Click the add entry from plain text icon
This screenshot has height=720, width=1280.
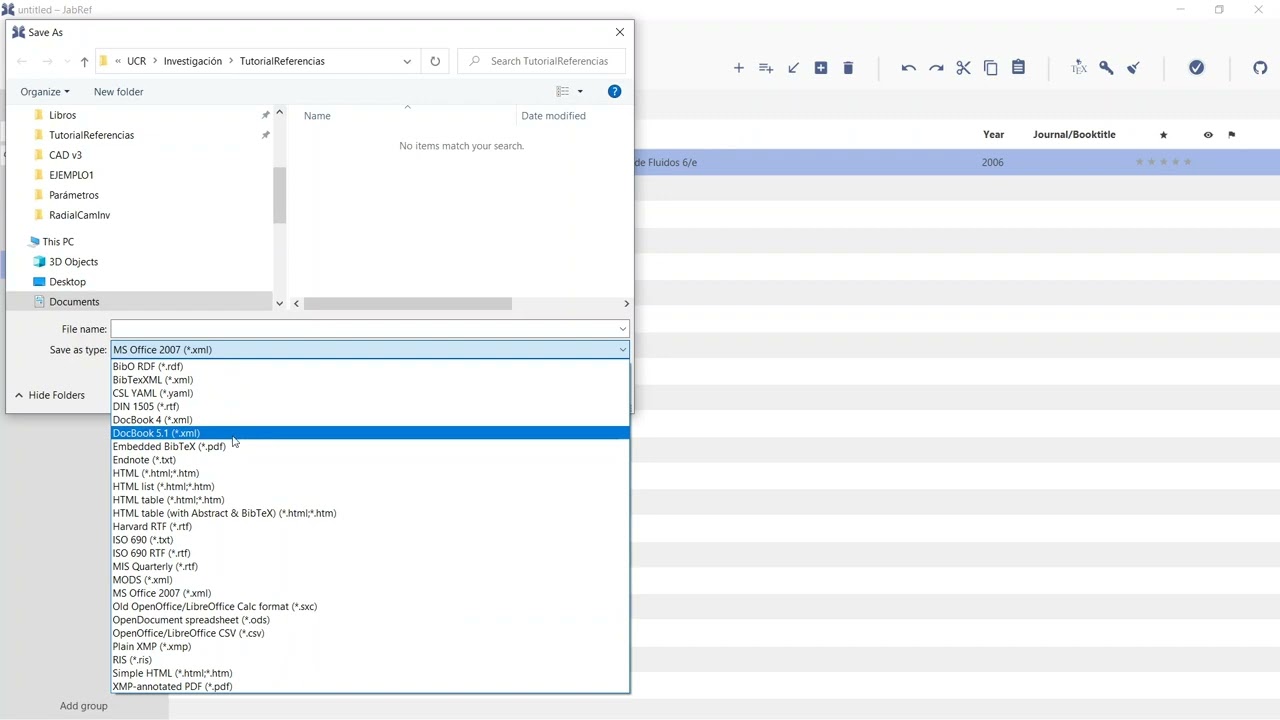[766, 68]
